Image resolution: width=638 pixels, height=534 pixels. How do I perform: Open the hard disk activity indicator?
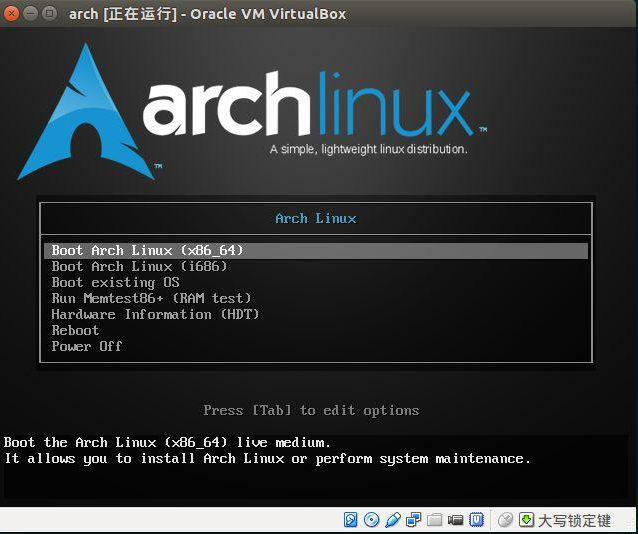click(x=351, y=520)
